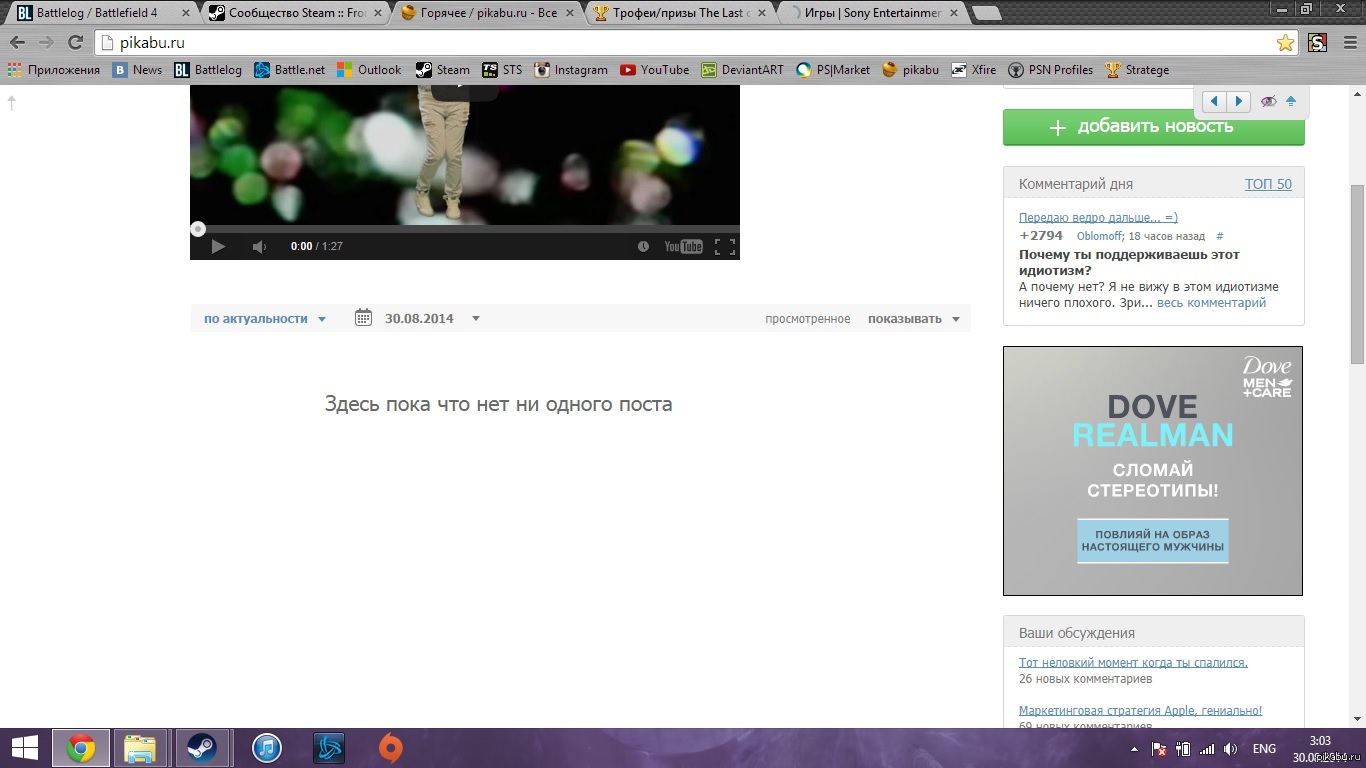Open Steam from taskbar
Viewport: 1366px width, 768px height.
coord(203,748)
